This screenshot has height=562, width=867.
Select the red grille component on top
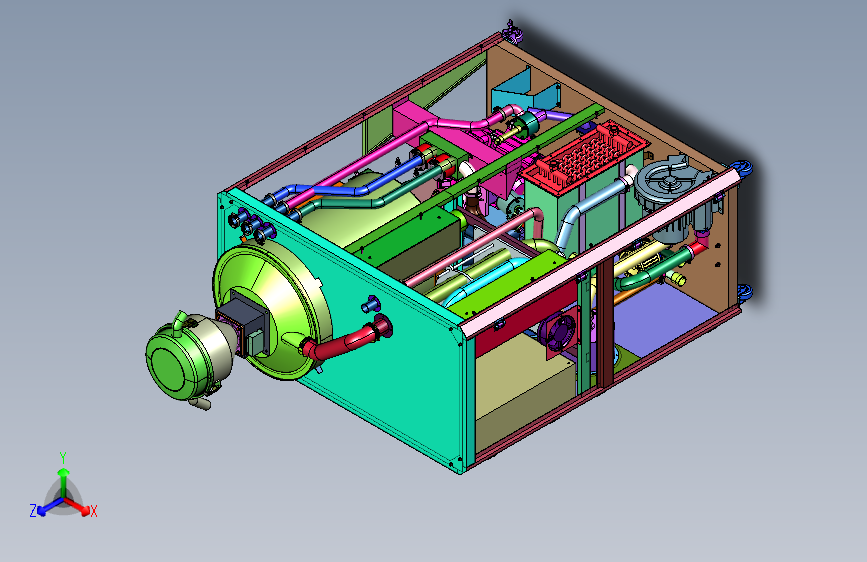click(x=586, y=157)
